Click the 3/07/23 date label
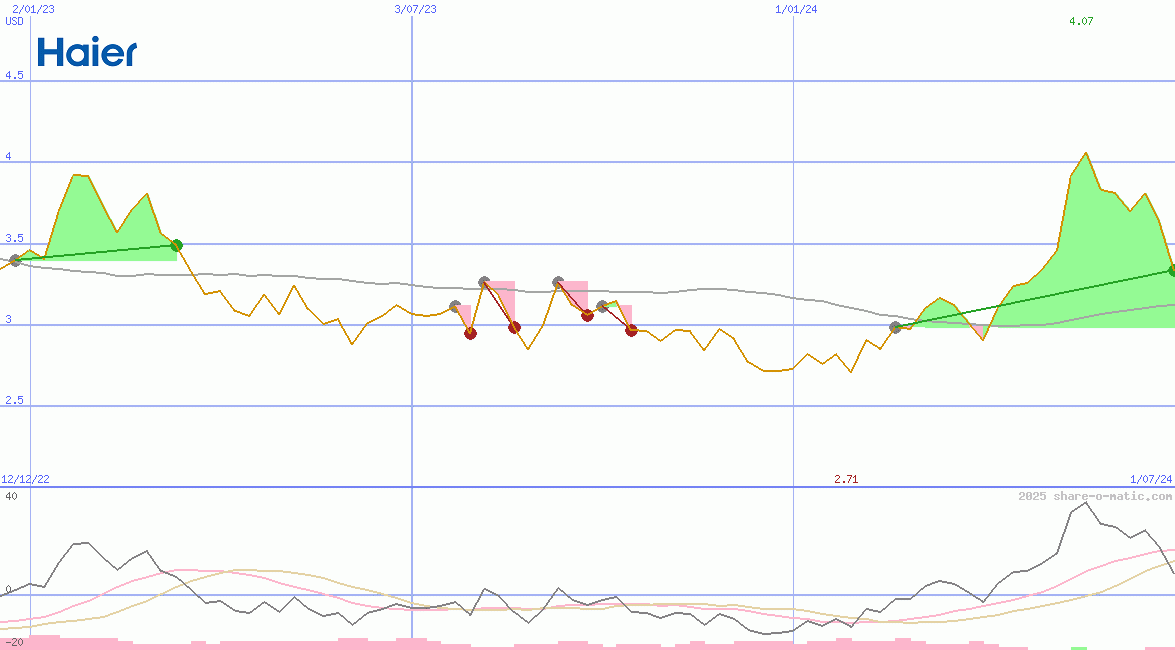The image size is (1175, 650). [x=415, y=9]
